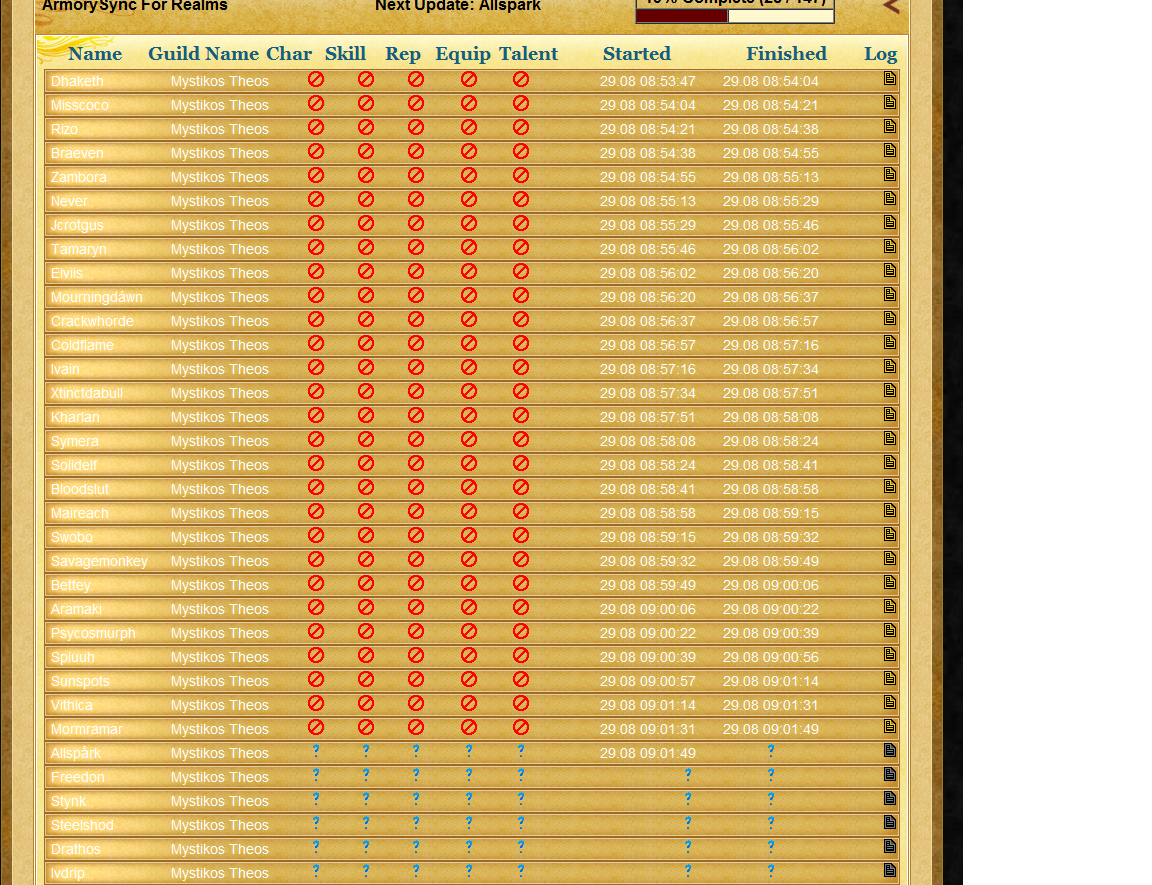Click Mystikos Theos guild in Kharlan's row
Screen dimensions: 1152x885
point(219,417)
